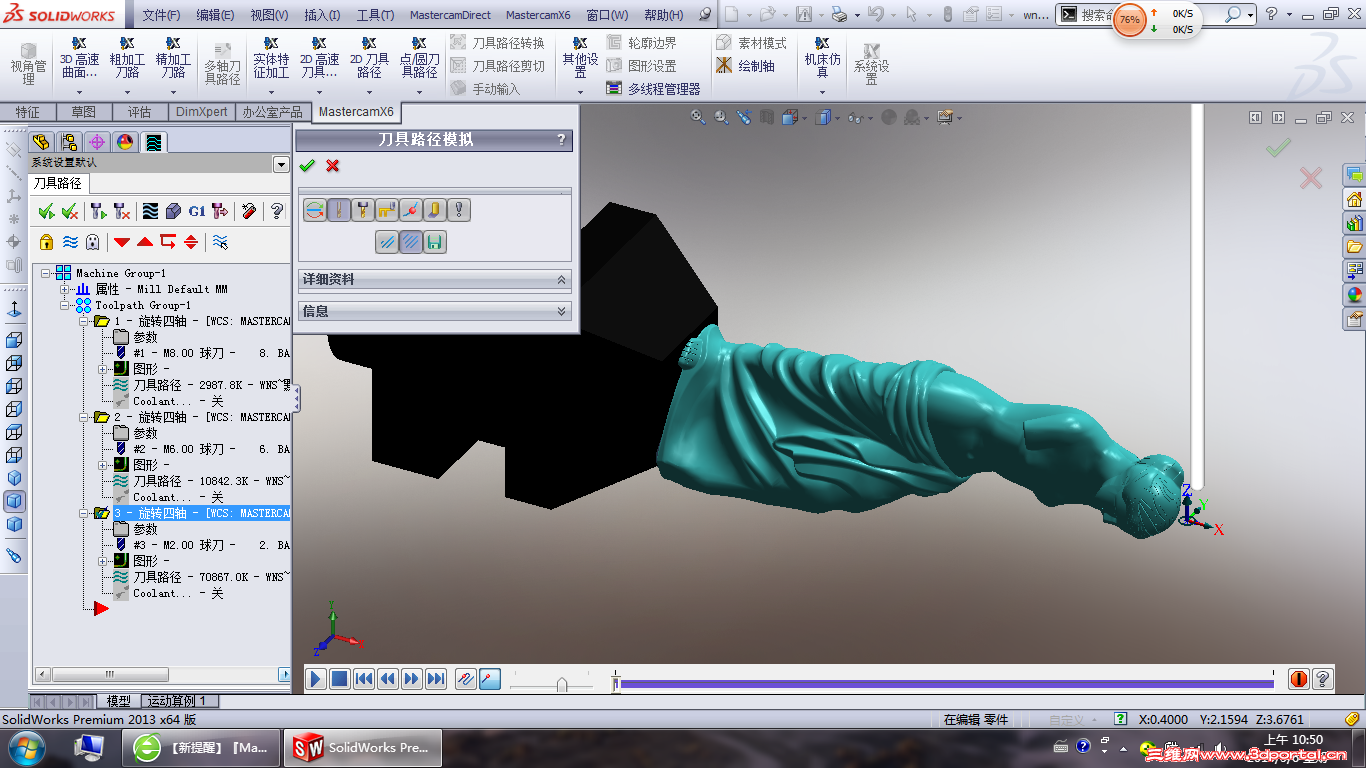The height and width of the screenshot is (768, 1366).
Task: Move insert arrow down with red triangle
Action: [121, 242]
